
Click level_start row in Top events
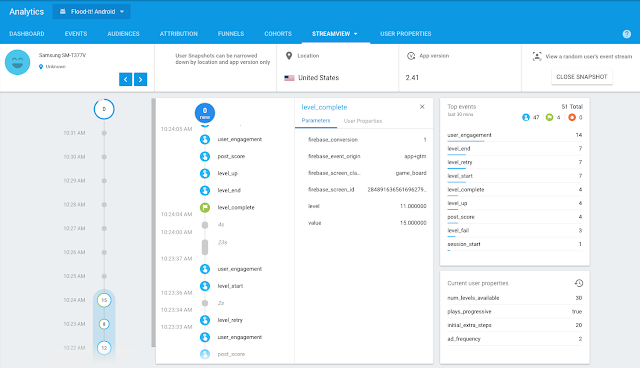coord(515,176)
